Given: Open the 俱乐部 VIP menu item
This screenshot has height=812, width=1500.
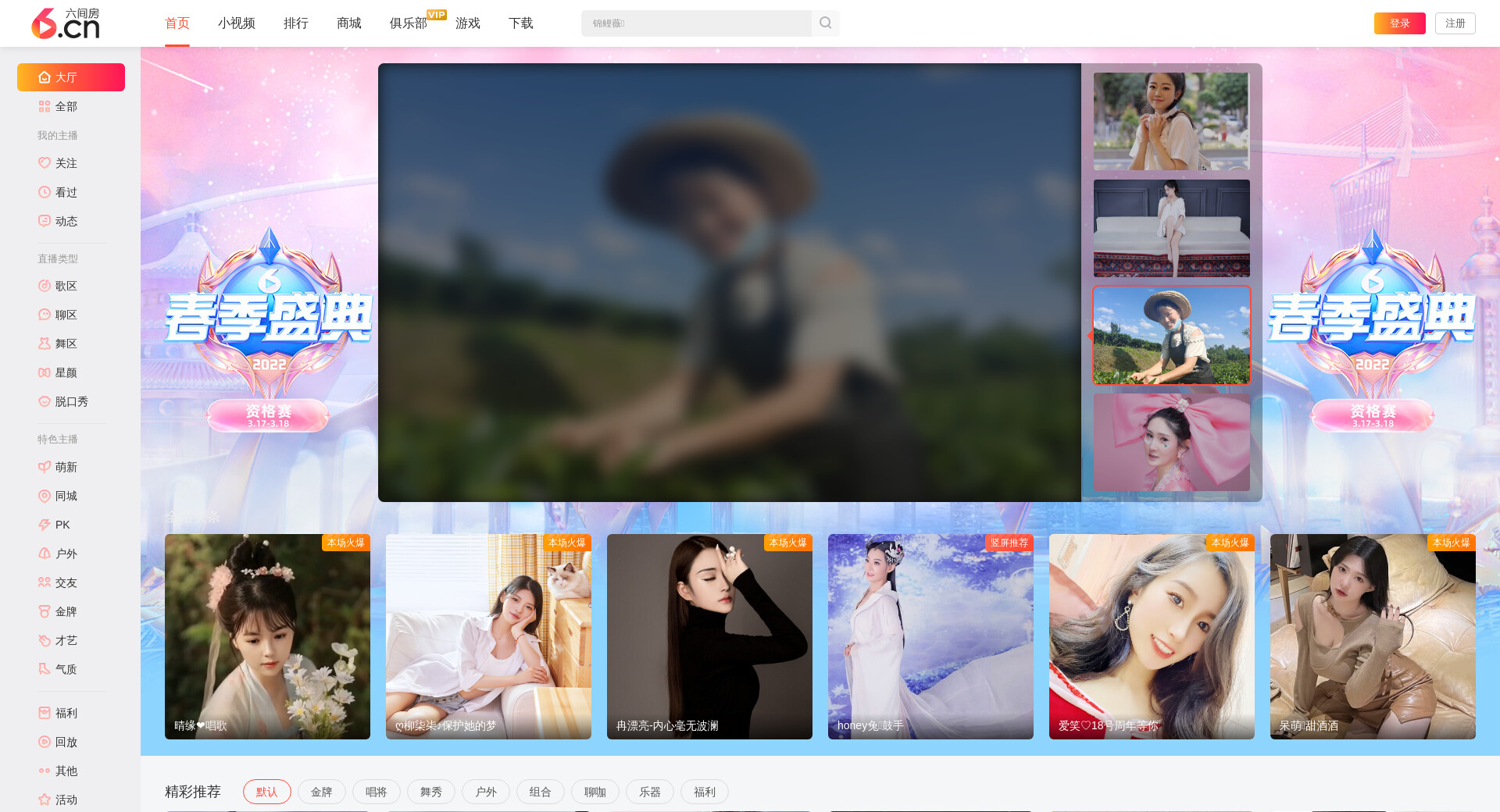Looking at the screenshot, I should tap(409, 23).
